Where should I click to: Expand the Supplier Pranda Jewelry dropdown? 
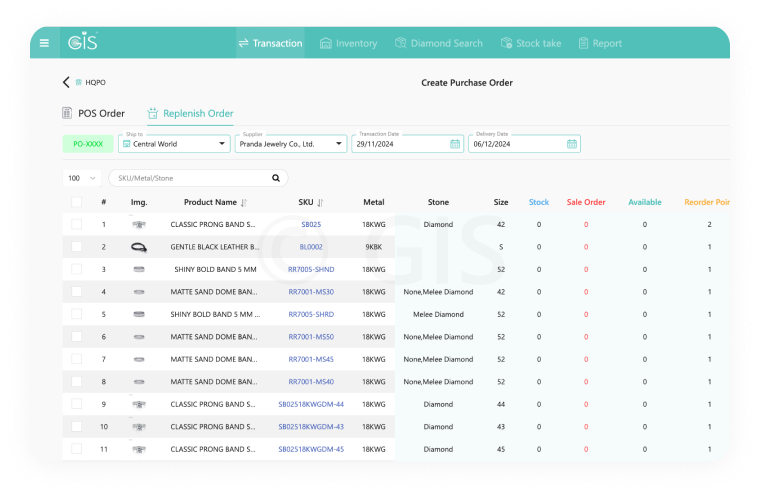339,144
